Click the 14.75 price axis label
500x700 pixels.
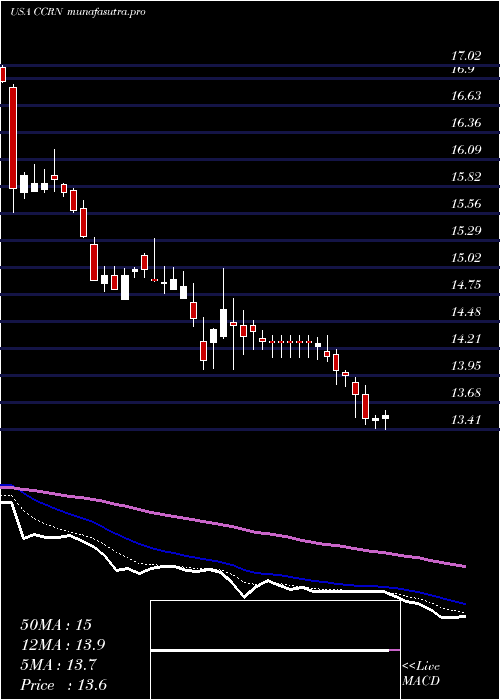tap(466, 285)
